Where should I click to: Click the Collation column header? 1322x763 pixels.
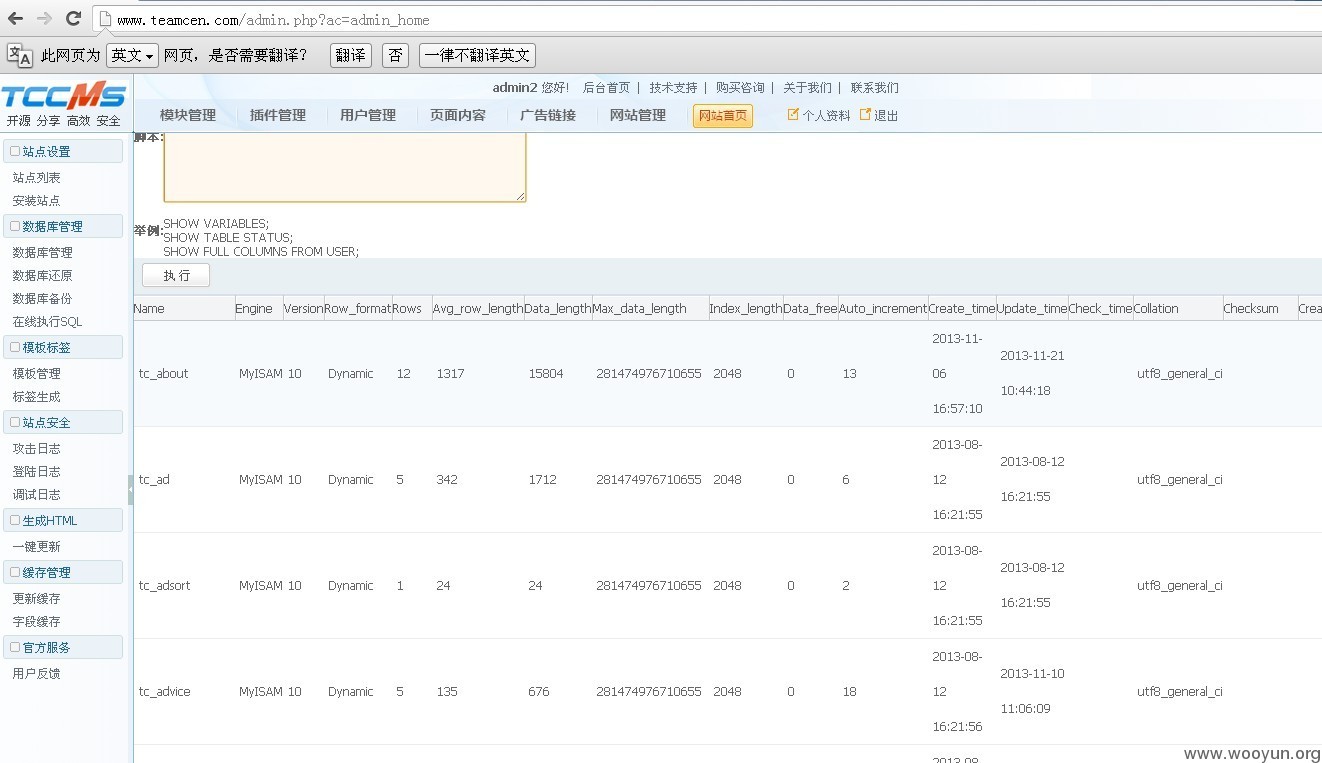[x=1156, y=309]
